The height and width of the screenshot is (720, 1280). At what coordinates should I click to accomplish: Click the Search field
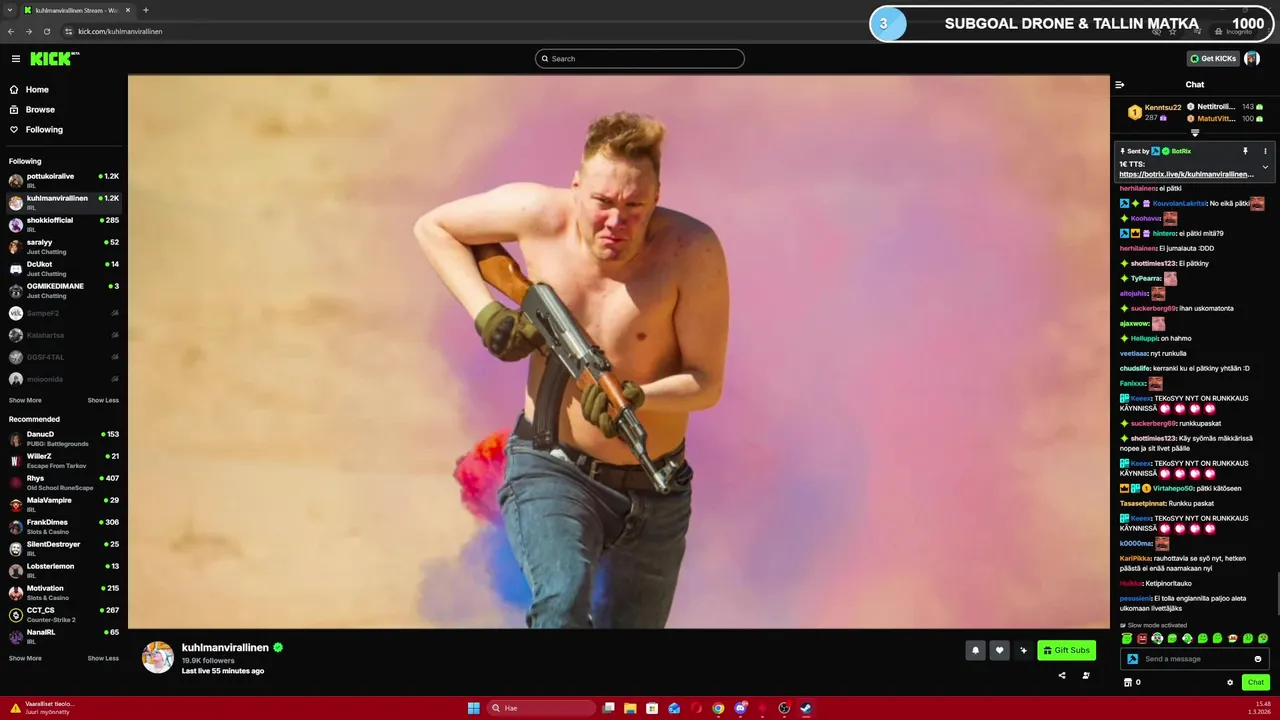coord(640,59)
